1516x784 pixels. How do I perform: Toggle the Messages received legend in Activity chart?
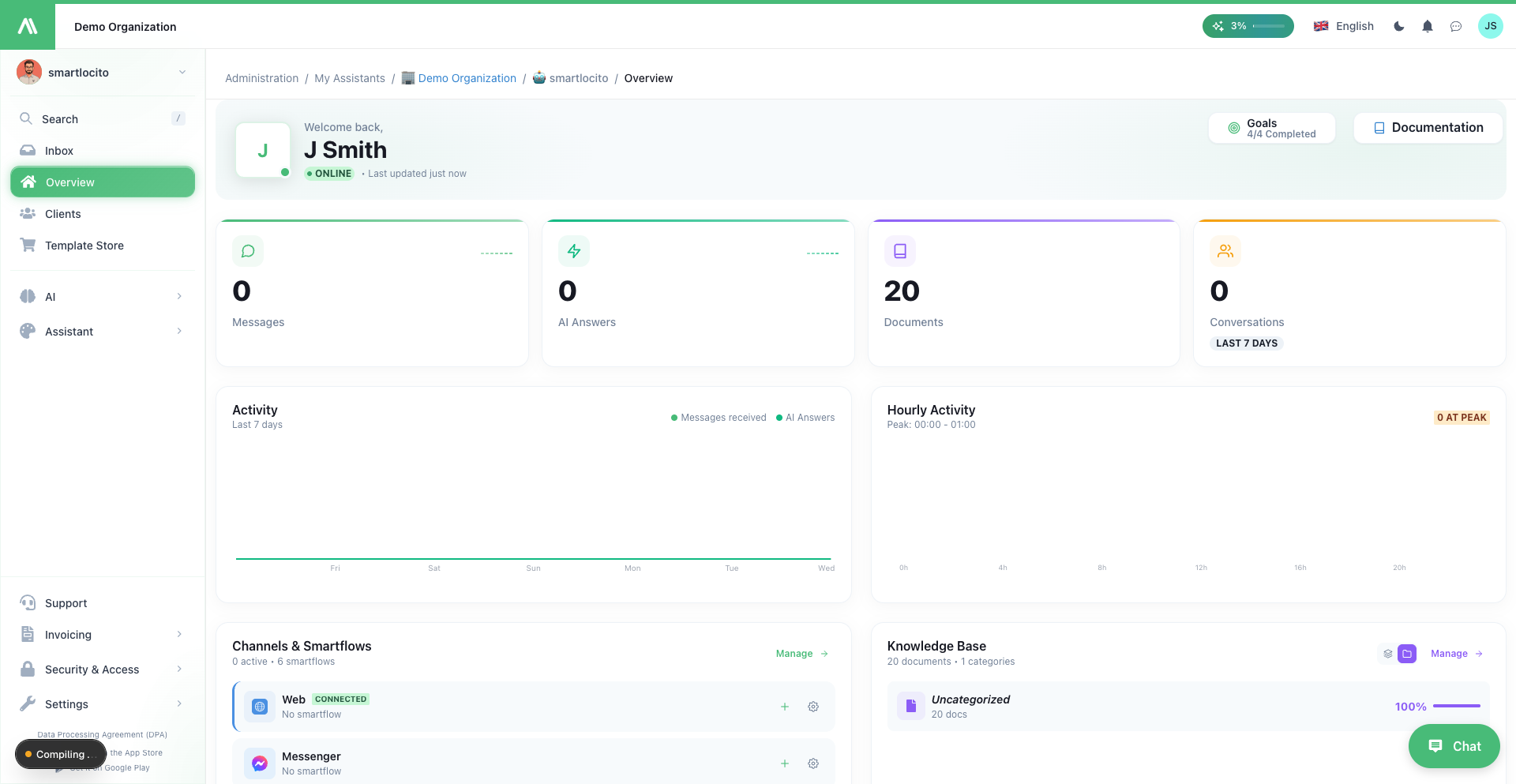[x=718, y=417]
